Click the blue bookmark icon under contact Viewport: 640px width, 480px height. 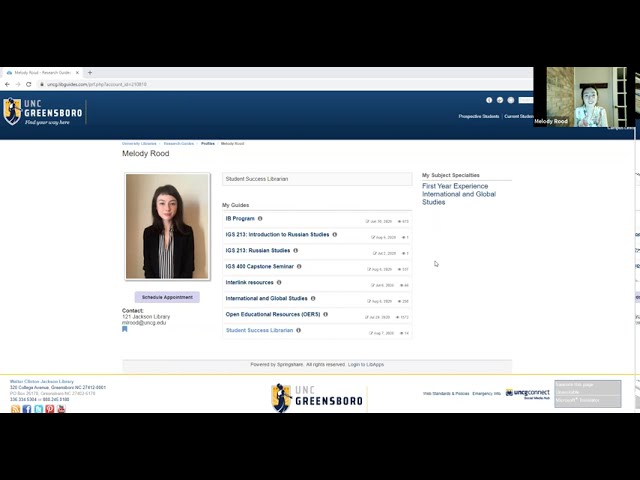click(124, 329)
